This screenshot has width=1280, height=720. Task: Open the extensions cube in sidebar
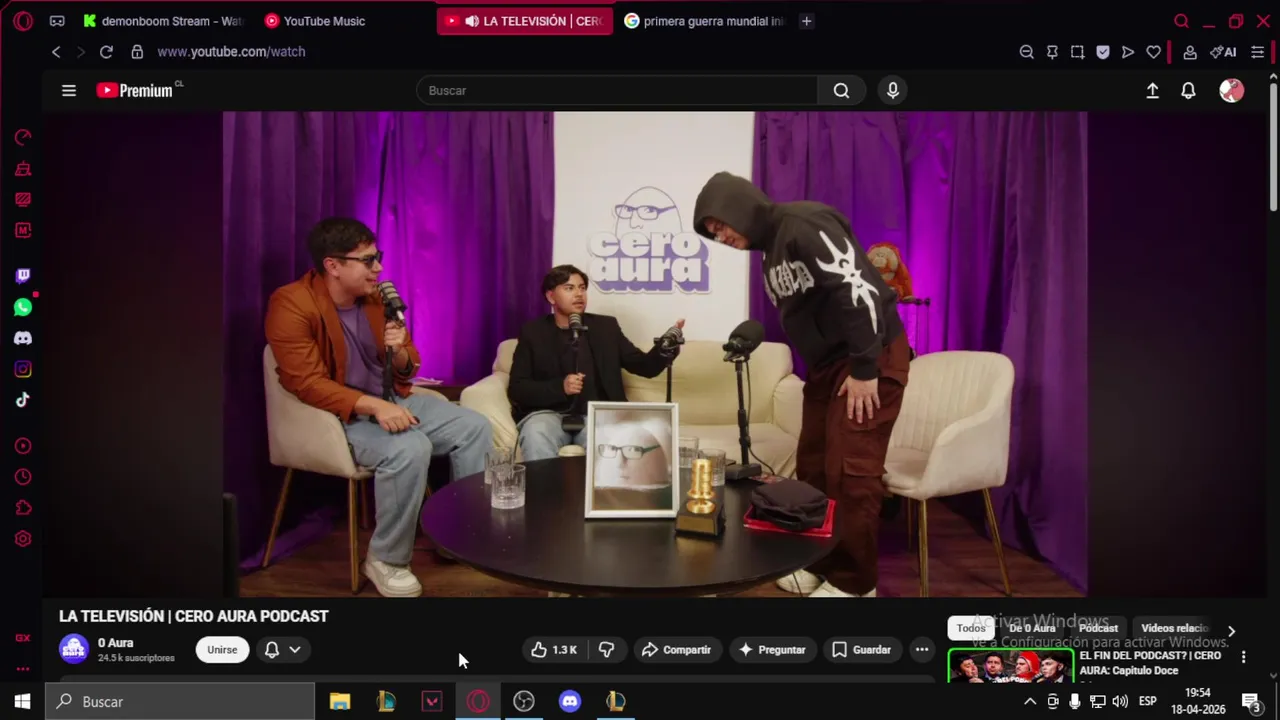tap(23, 508)
